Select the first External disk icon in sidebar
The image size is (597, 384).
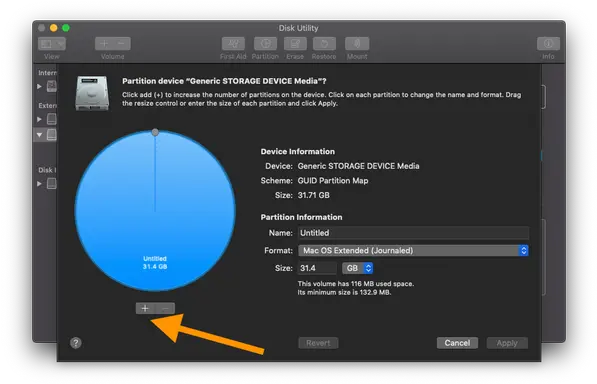tap(52, 119)
